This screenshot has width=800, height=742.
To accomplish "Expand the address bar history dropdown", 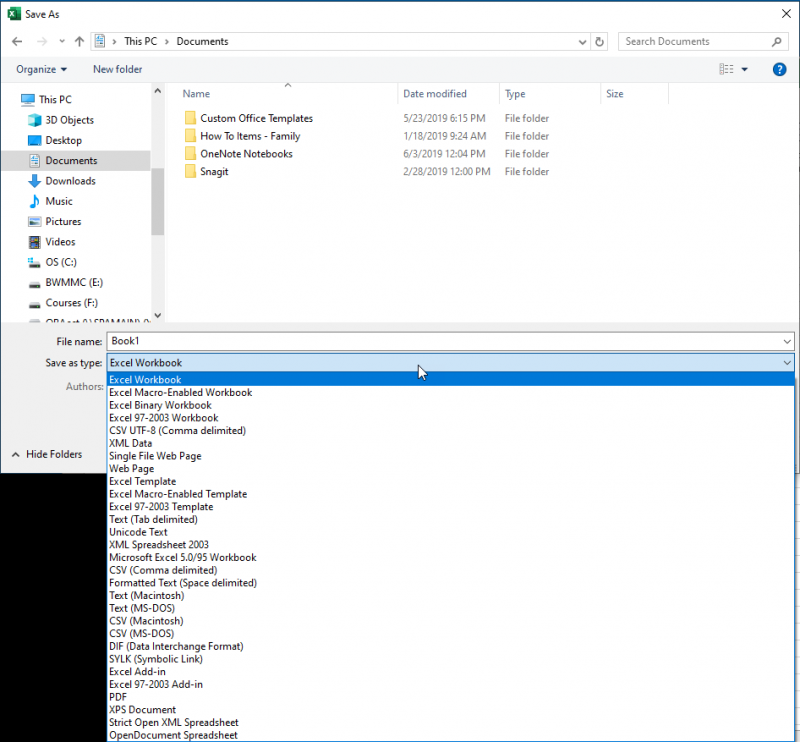I will [582, 42].
